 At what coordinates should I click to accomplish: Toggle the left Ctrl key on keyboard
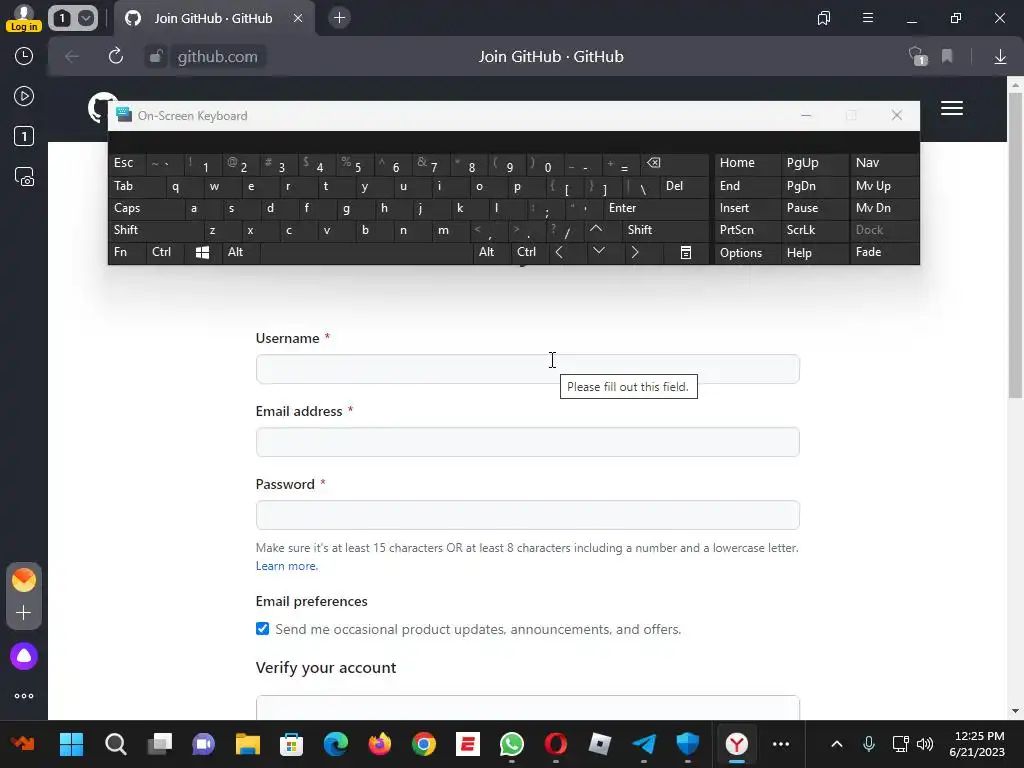click(x=165, y=252)
